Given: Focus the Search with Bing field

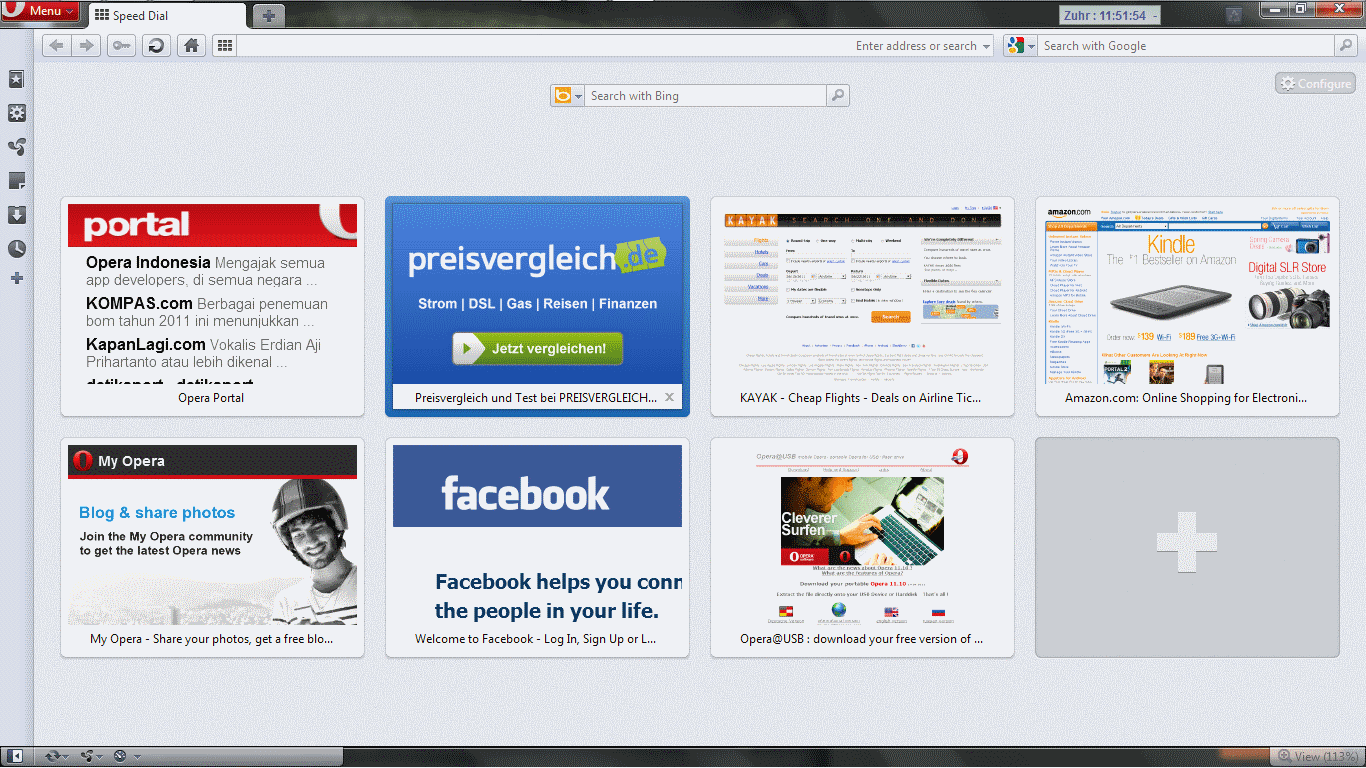Looking at the screenshot, I should click(705, 96).
